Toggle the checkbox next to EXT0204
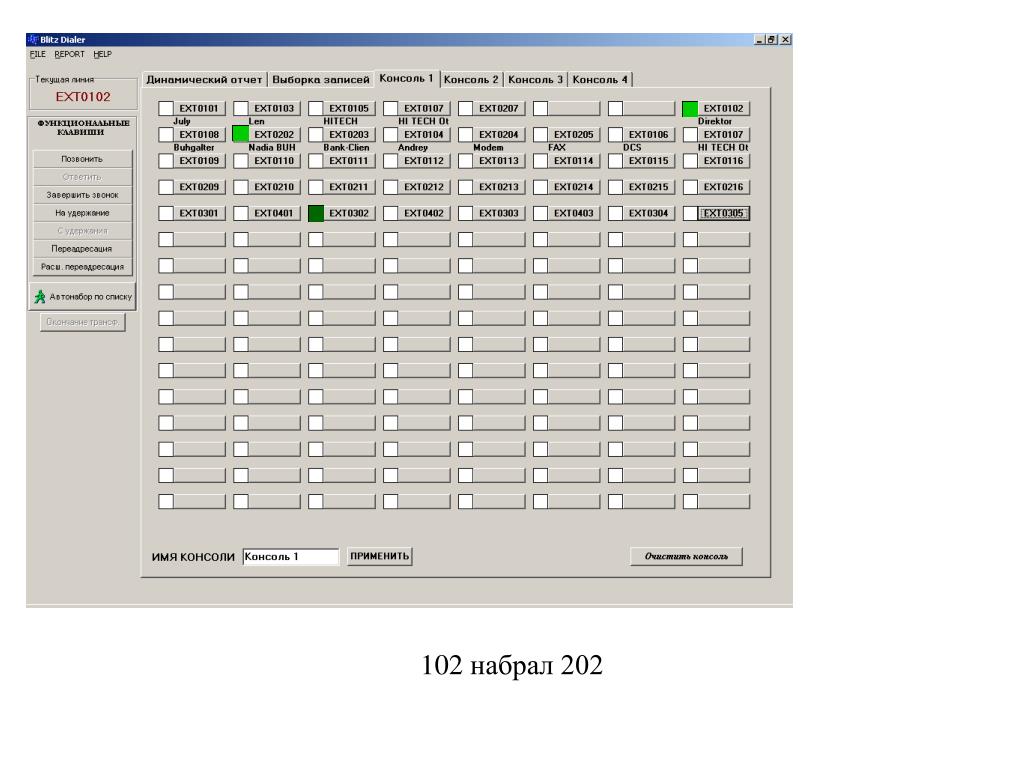 [466, 135]
